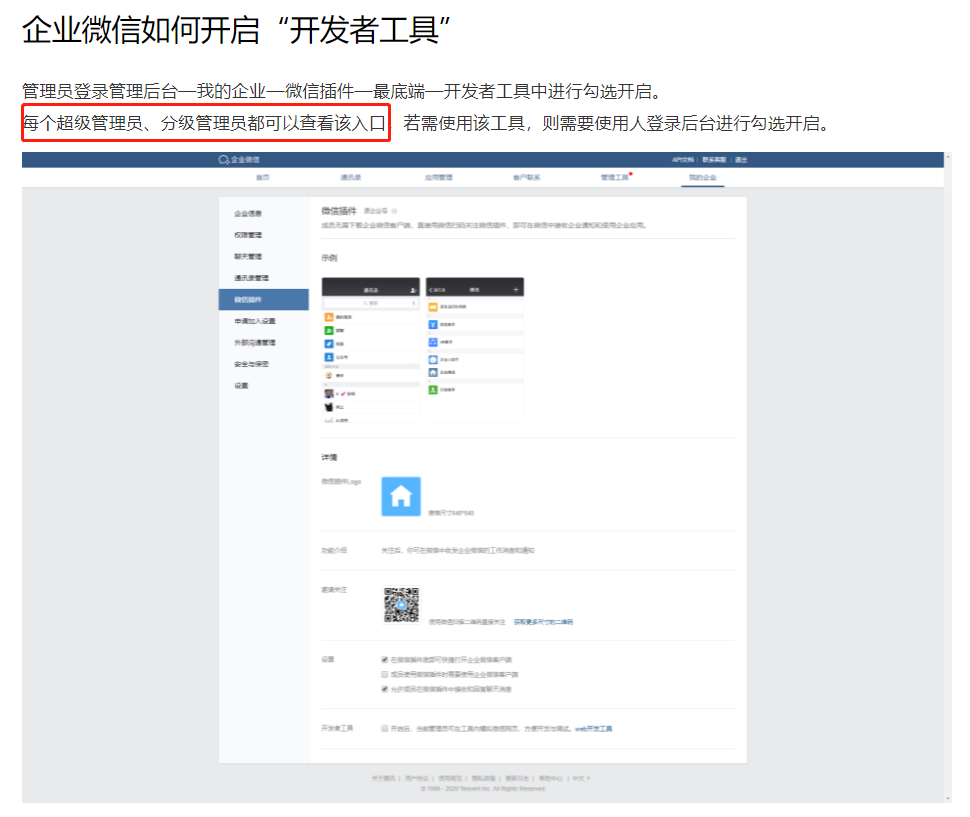970x817 pixels.
Task: Click the 微信插件 page heading
Action: tap(338, 211)
